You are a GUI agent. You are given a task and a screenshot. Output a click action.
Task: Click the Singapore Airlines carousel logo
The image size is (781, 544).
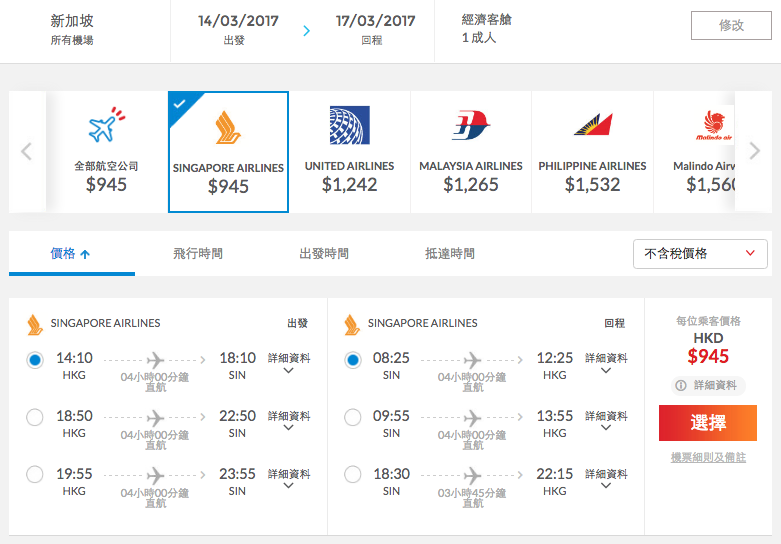click(x=228, y=128)
